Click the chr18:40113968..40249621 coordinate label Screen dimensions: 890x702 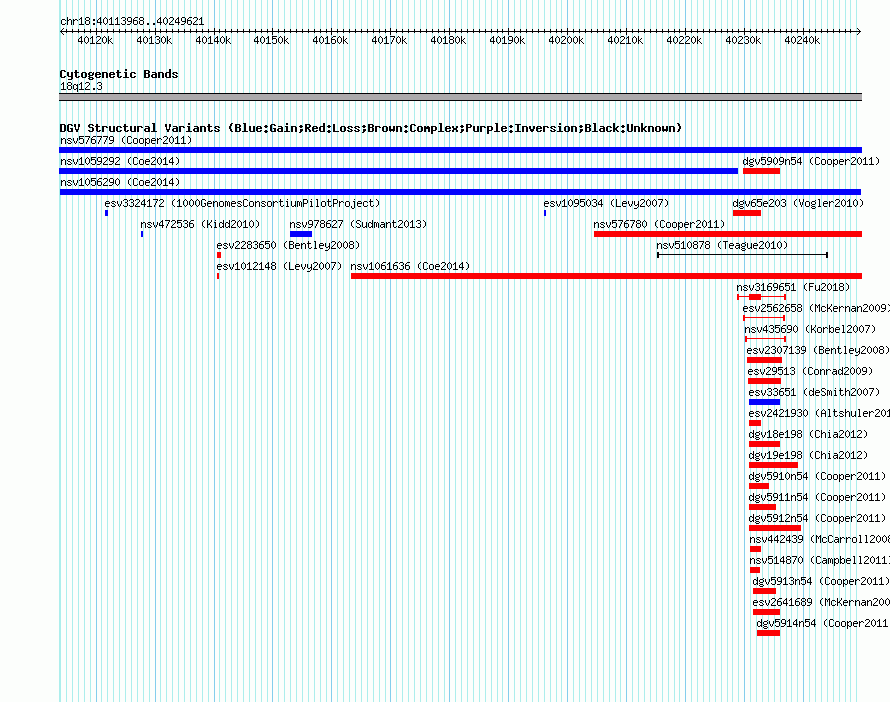coord(132,22)
